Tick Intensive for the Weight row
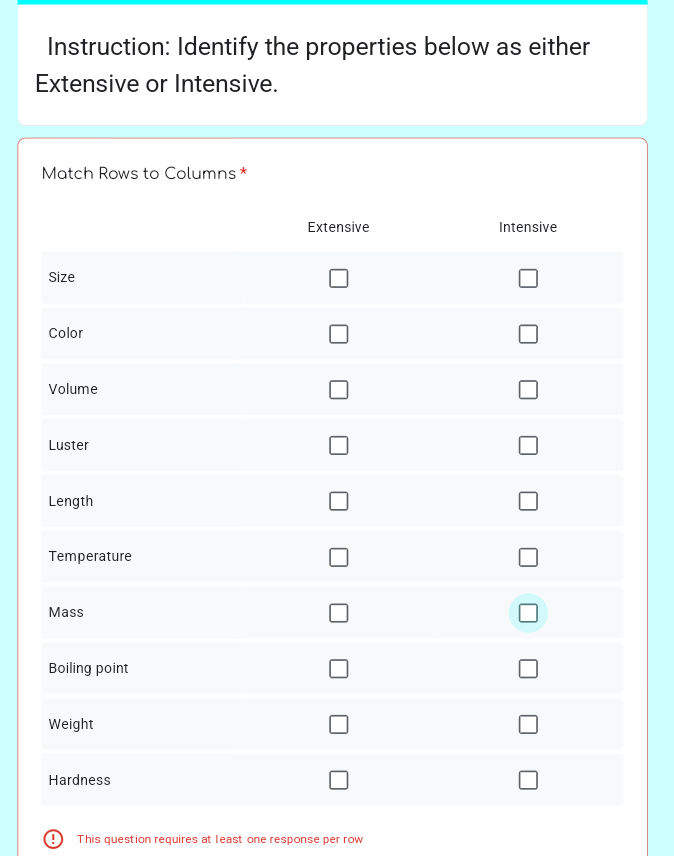Viewport: 674px width, 856px height. [528, 724]
